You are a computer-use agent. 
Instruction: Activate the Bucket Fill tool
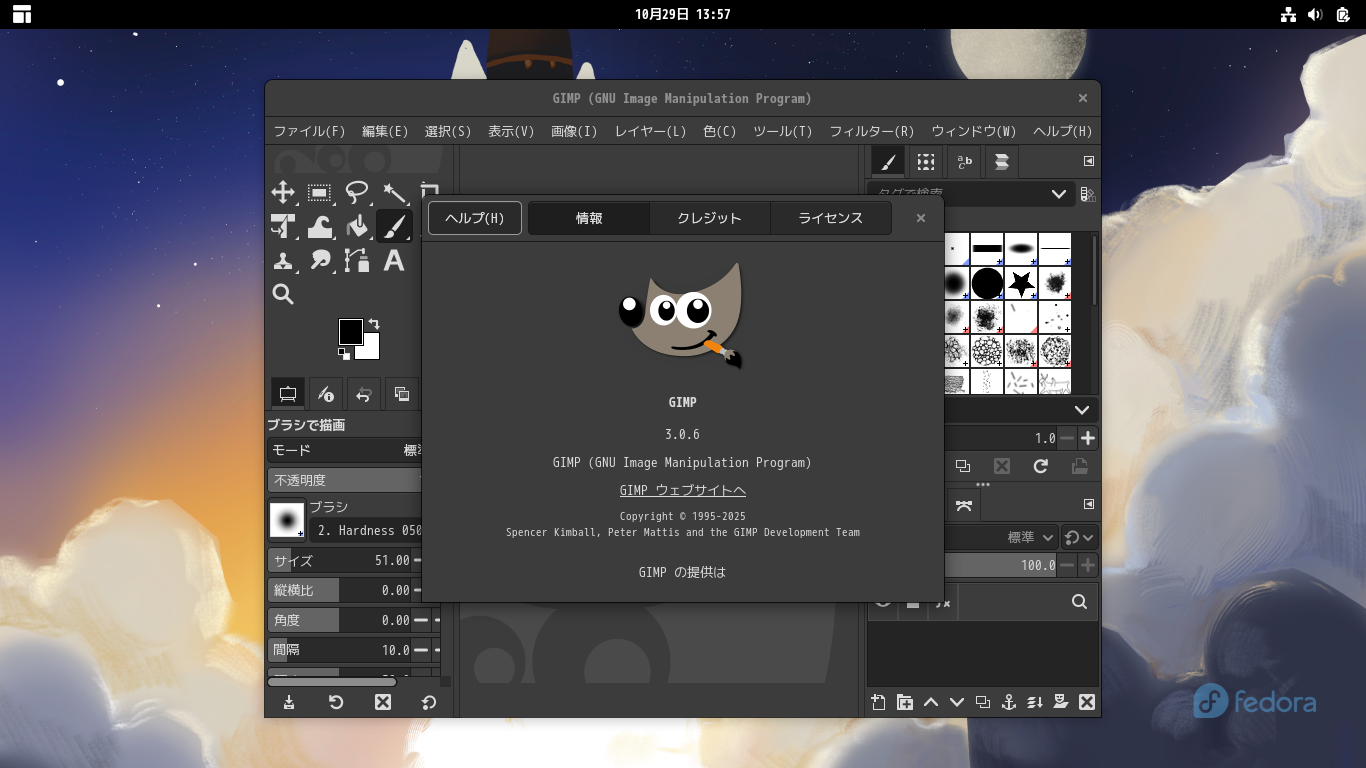(x=357, y=227)
